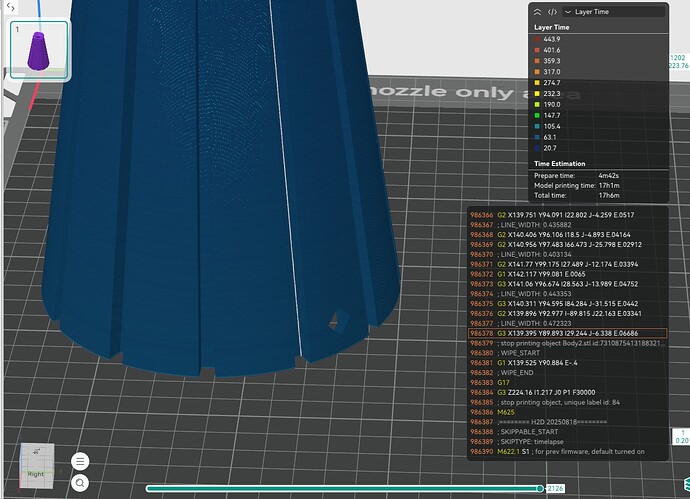Click the 190.0 legend swatch

tap(537, 104)
